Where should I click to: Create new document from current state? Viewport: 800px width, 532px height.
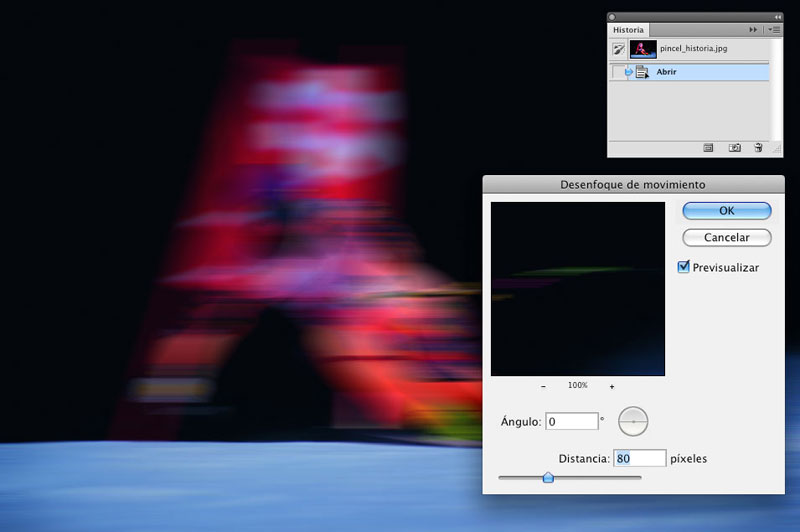tap(708, 148)
